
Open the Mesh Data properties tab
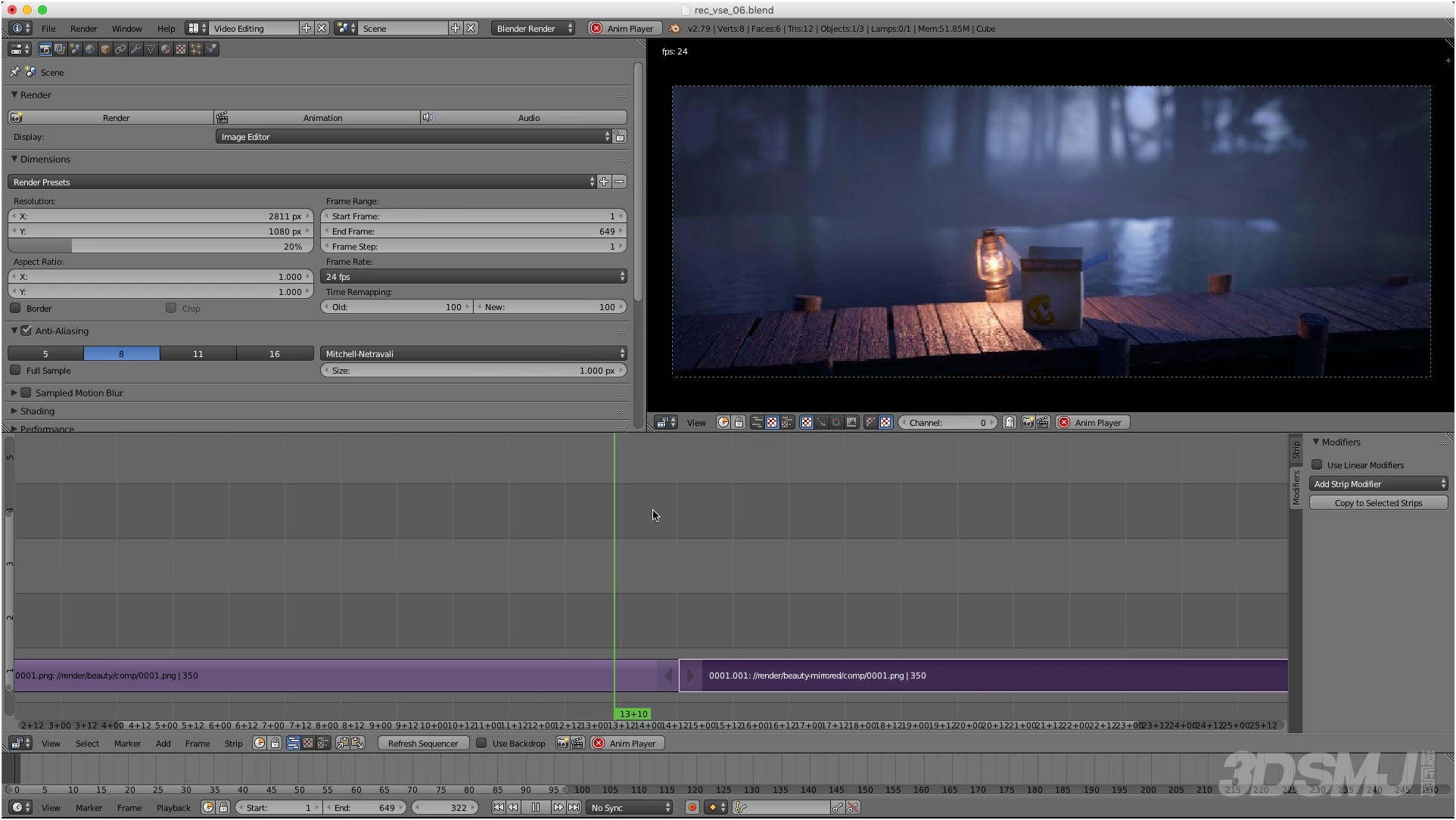pyautogui.click(x=151, y=49)
